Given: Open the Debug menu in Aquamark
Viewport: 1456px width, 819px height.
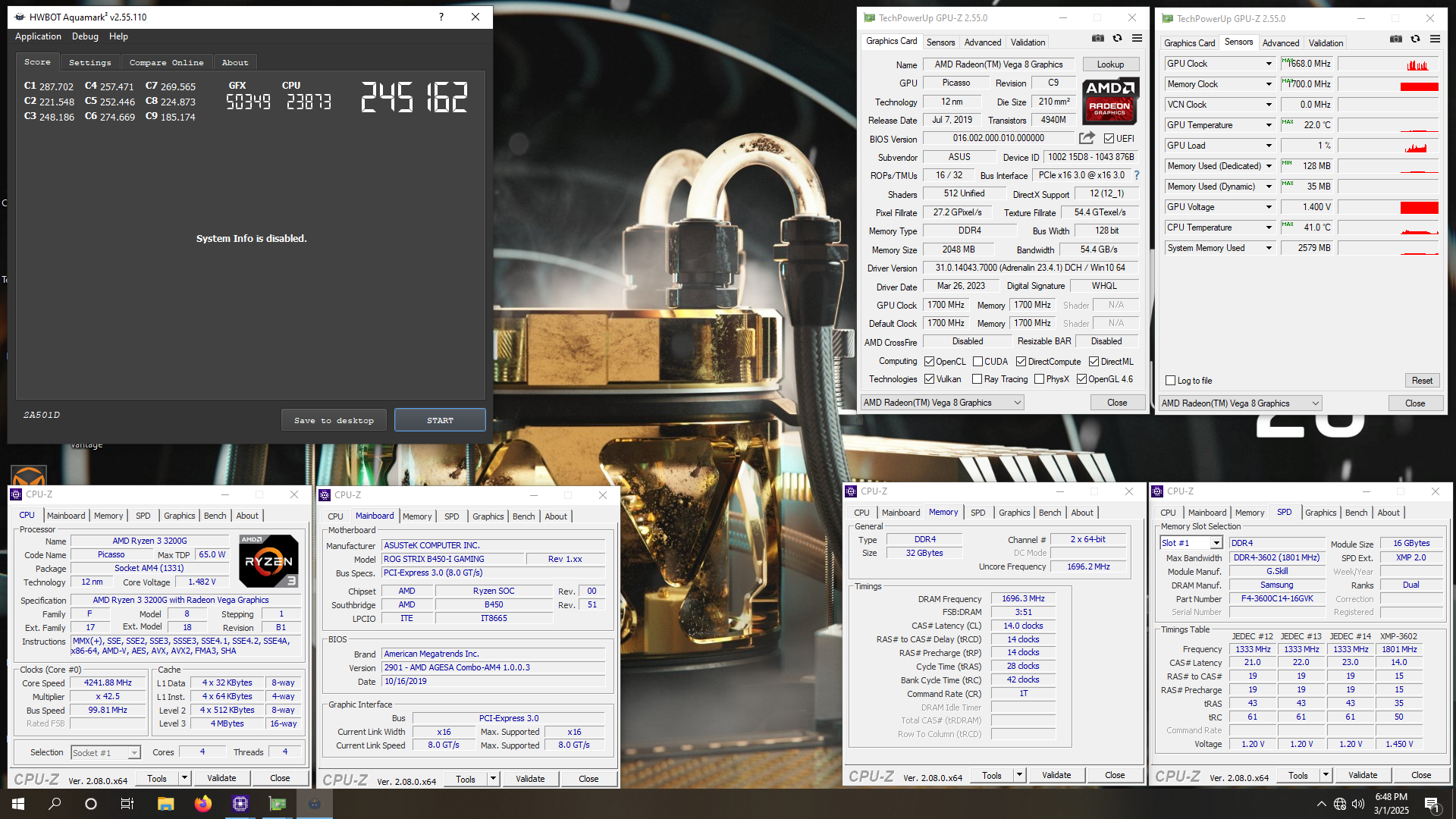Looking at the screenshot, I should point(85,36).
